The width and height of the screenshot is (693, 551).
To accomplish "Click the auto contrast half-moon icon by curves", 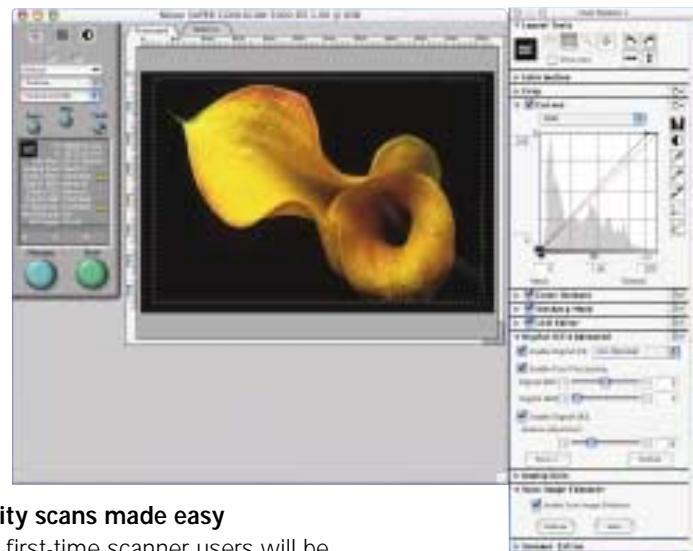I will point(677,141).
